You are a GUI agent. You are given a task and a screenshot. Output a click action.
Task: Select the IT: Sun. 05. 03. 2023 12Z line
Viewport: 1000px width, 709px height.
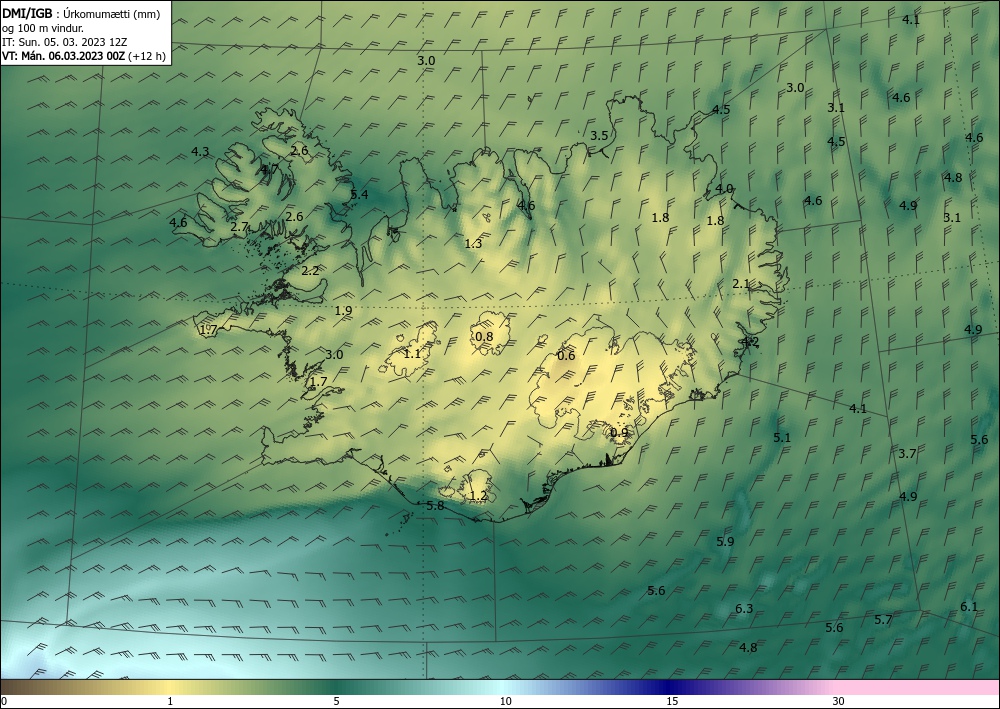(64, 42)
